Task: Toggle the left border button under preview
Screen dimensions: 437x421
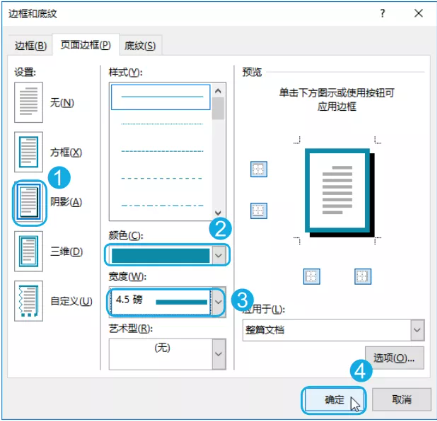Action: 312,276
